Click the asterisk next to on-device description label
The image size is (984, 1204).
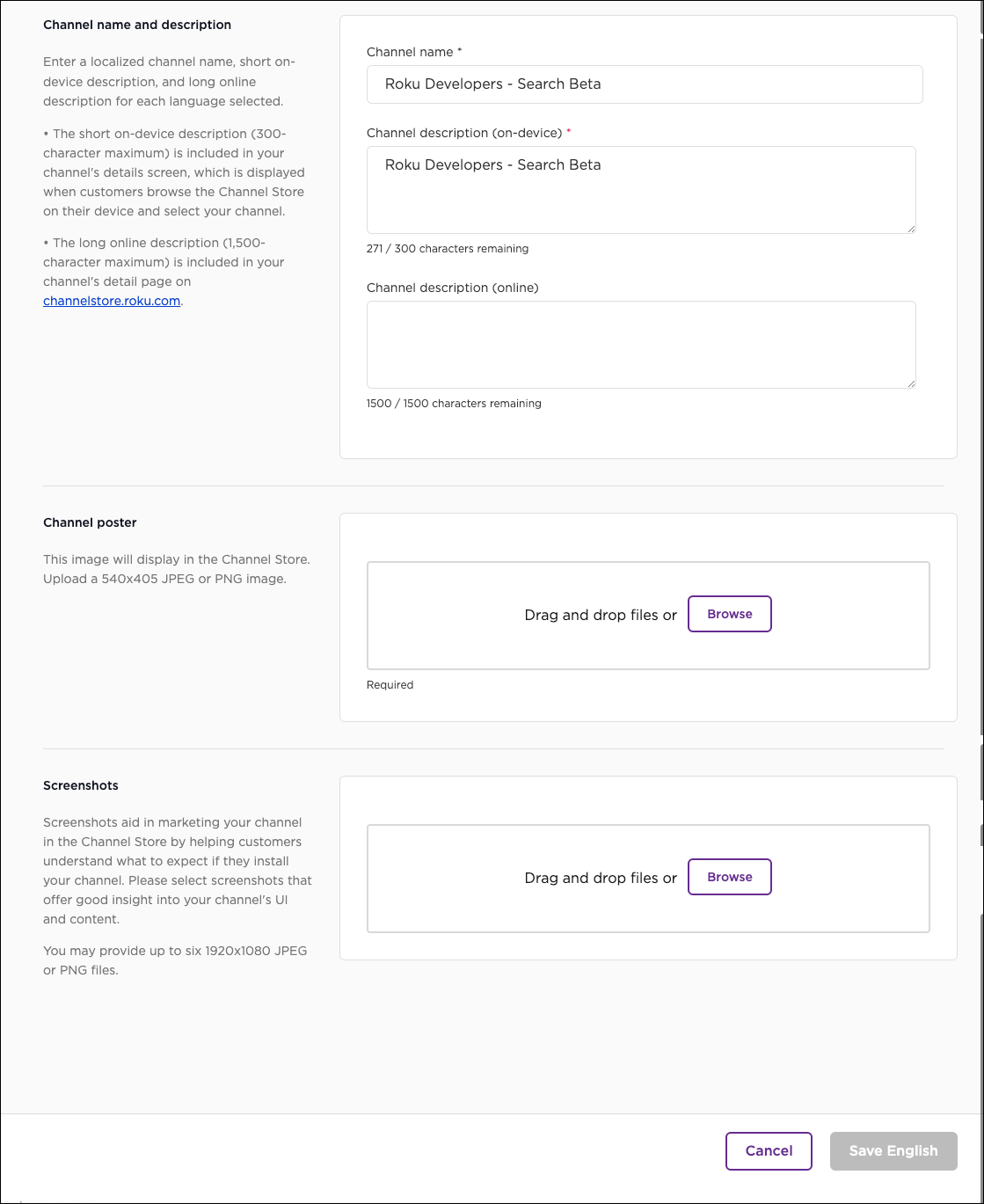568,131
